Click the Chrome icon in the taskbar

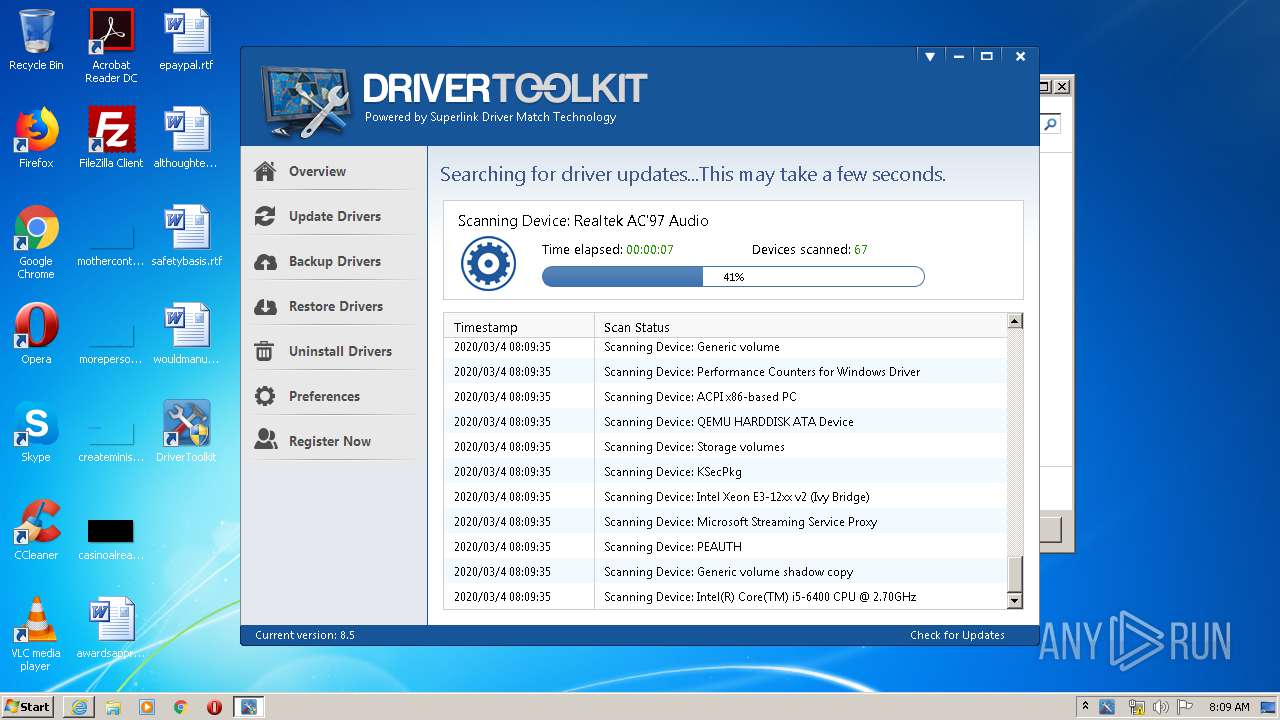tap(181, 707)
